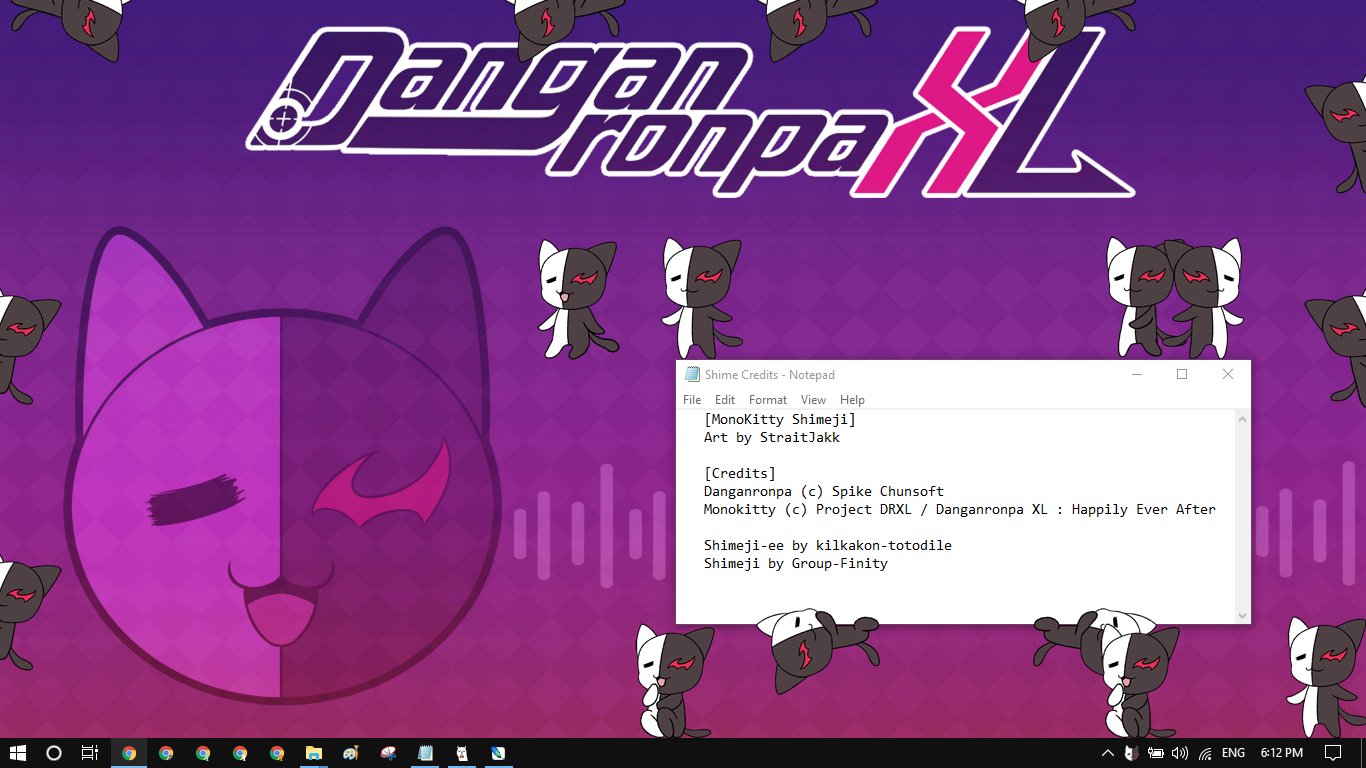Image resolution: width=1366 pixels, height=768 pixels.
Task: Check the battery status tray icon
Action: (1156, 753)
